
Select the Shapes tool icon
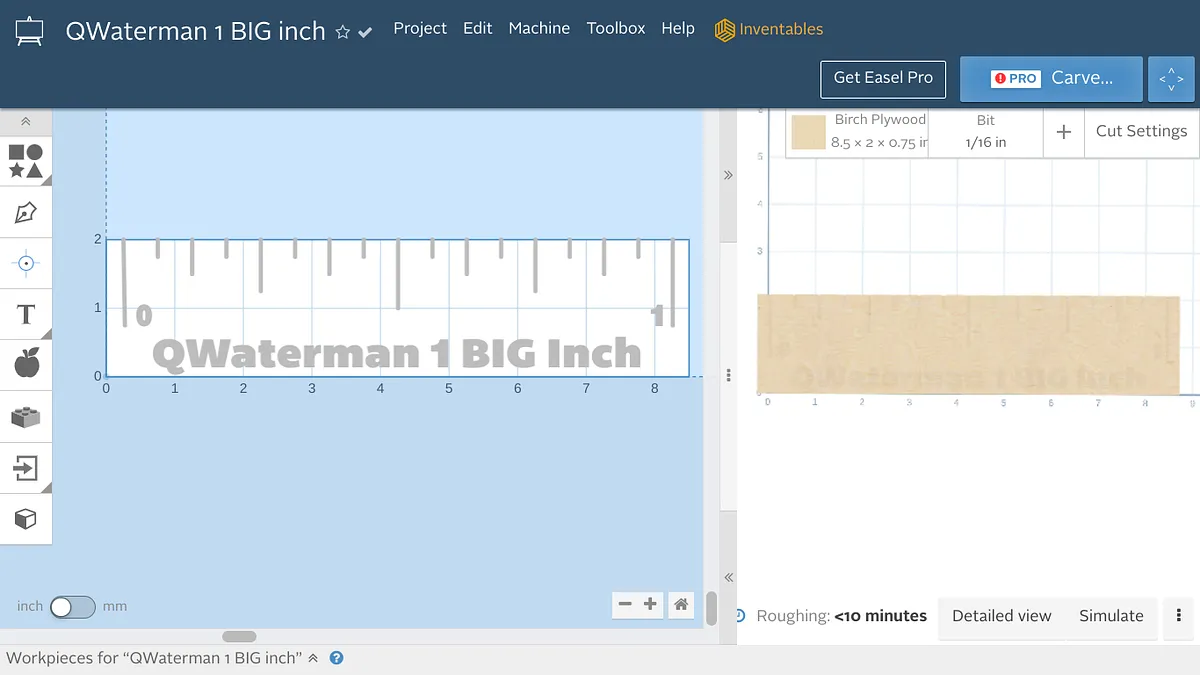point(25,161)
